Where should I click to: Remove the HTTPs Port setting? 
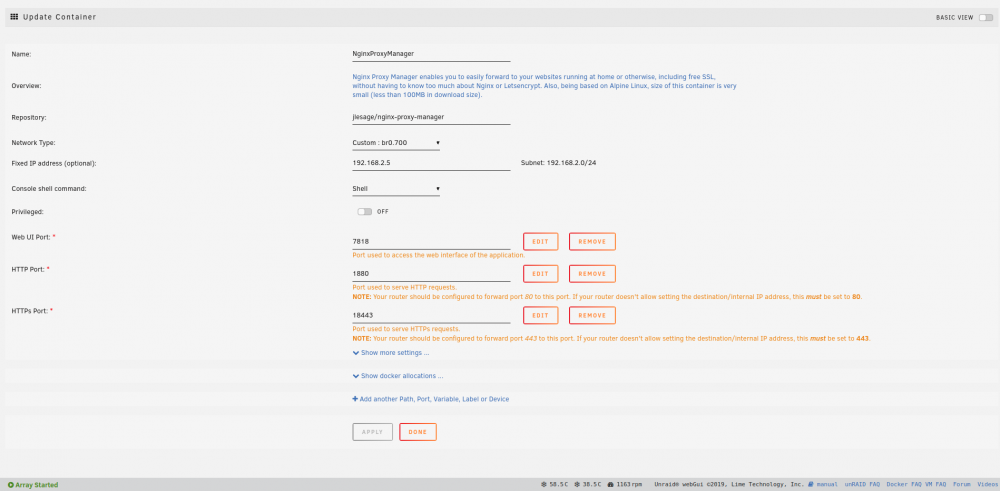point(592,316)
